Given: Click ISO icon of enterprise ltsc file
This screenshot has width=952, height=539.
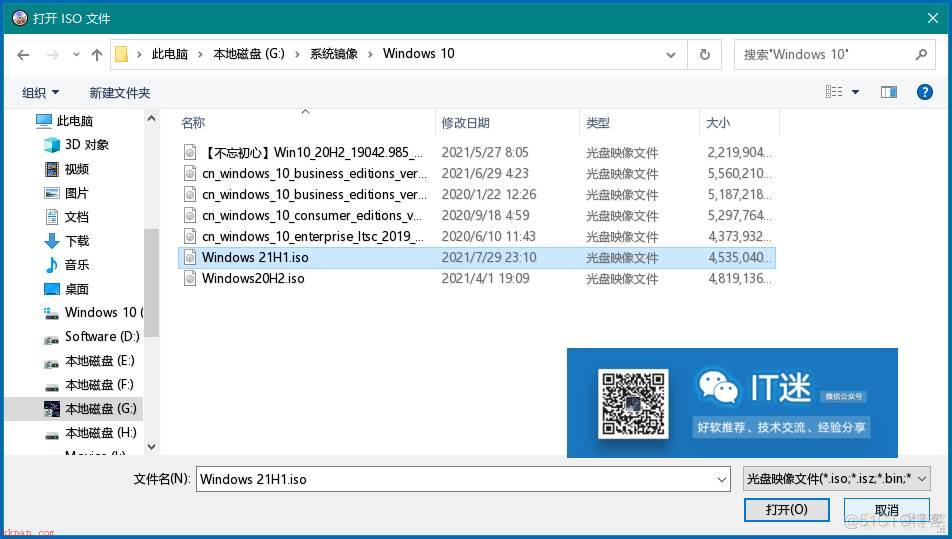Looking at the screenshot, I should point(190,236).
